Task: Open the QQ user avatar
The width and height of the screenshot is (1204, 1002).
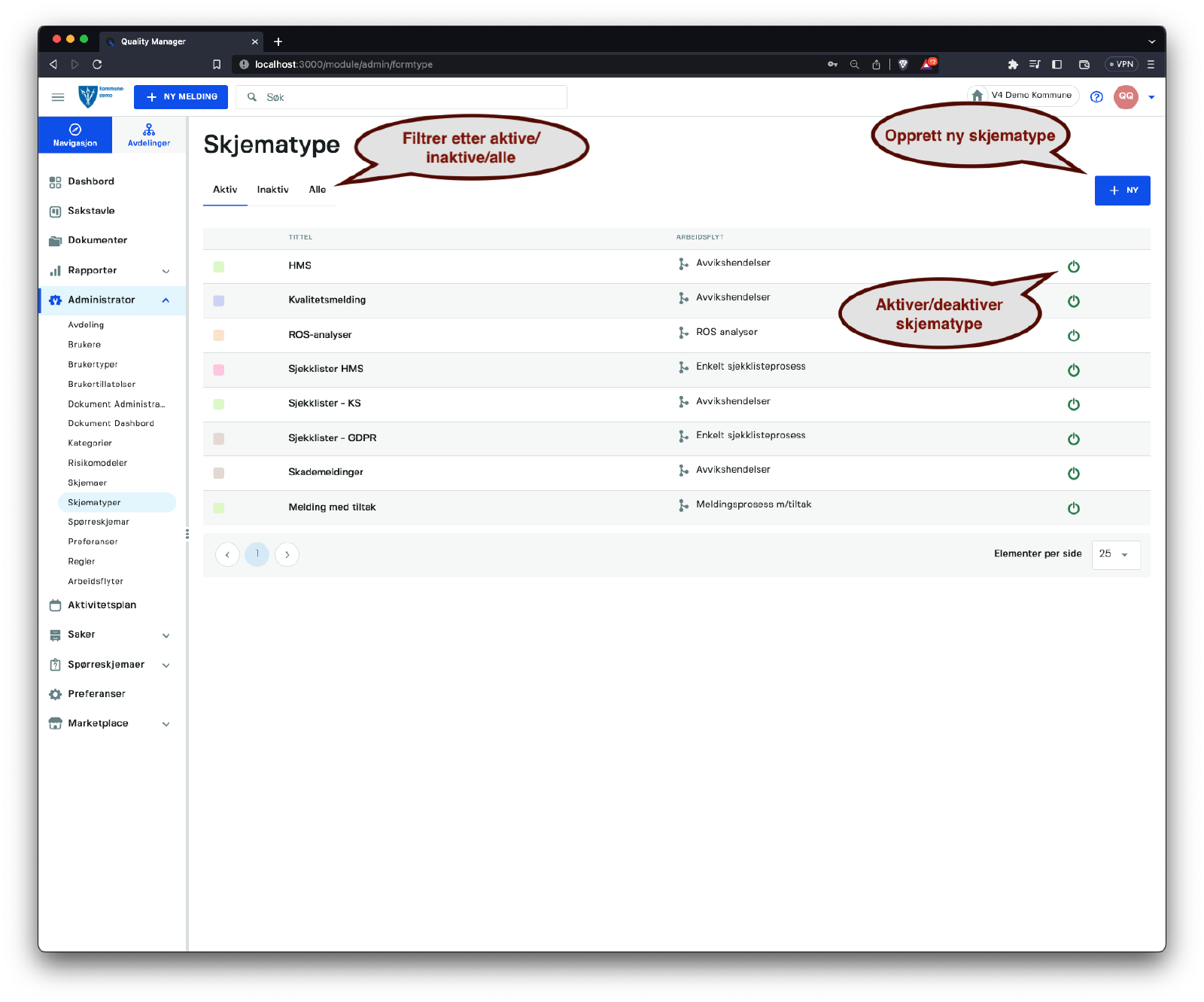Action: [x=1126, y=96]
